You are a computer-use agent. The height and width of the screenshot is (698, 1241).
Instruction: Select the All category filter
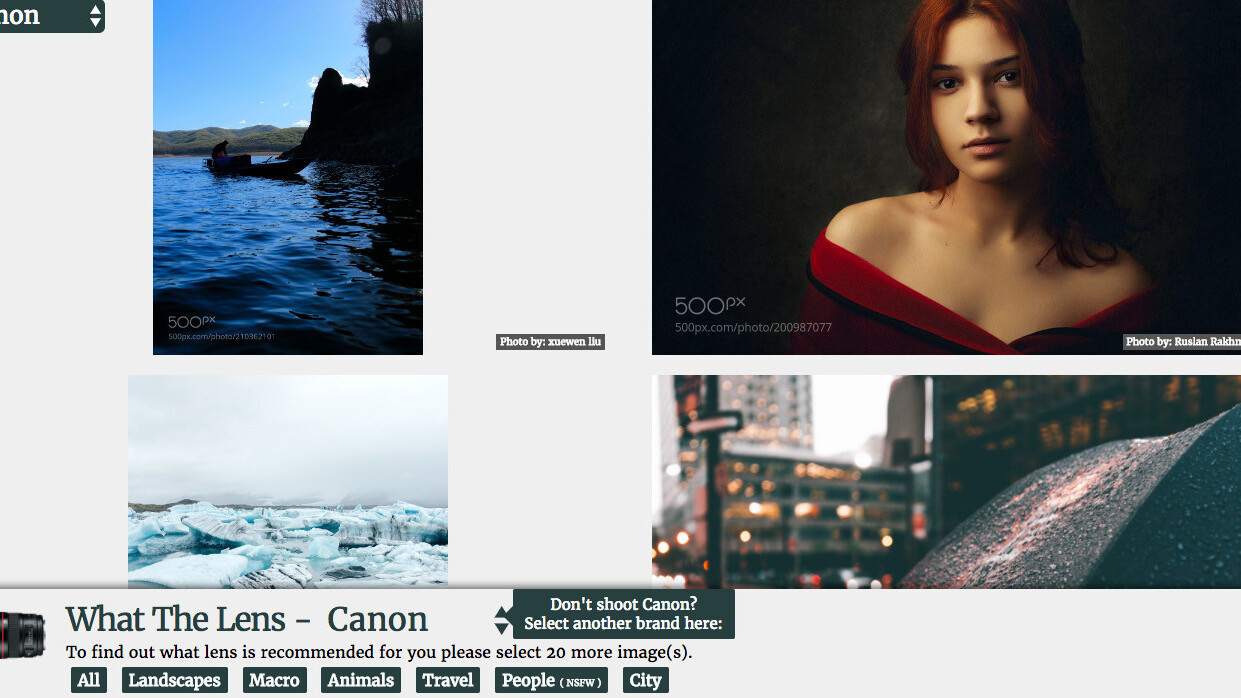click(89, 680)
